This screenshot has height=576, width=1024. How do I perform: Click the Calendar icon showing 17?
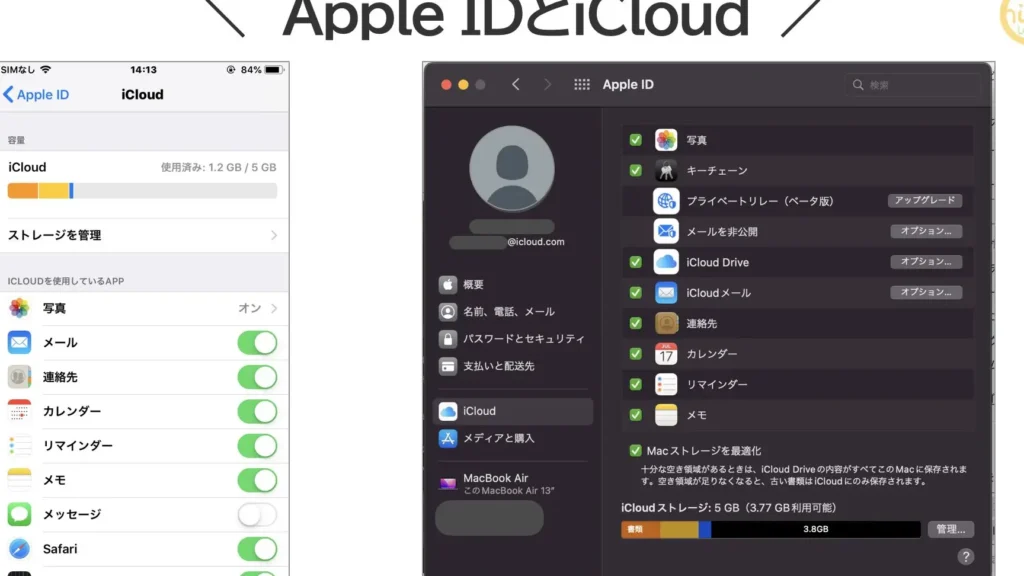665,353
